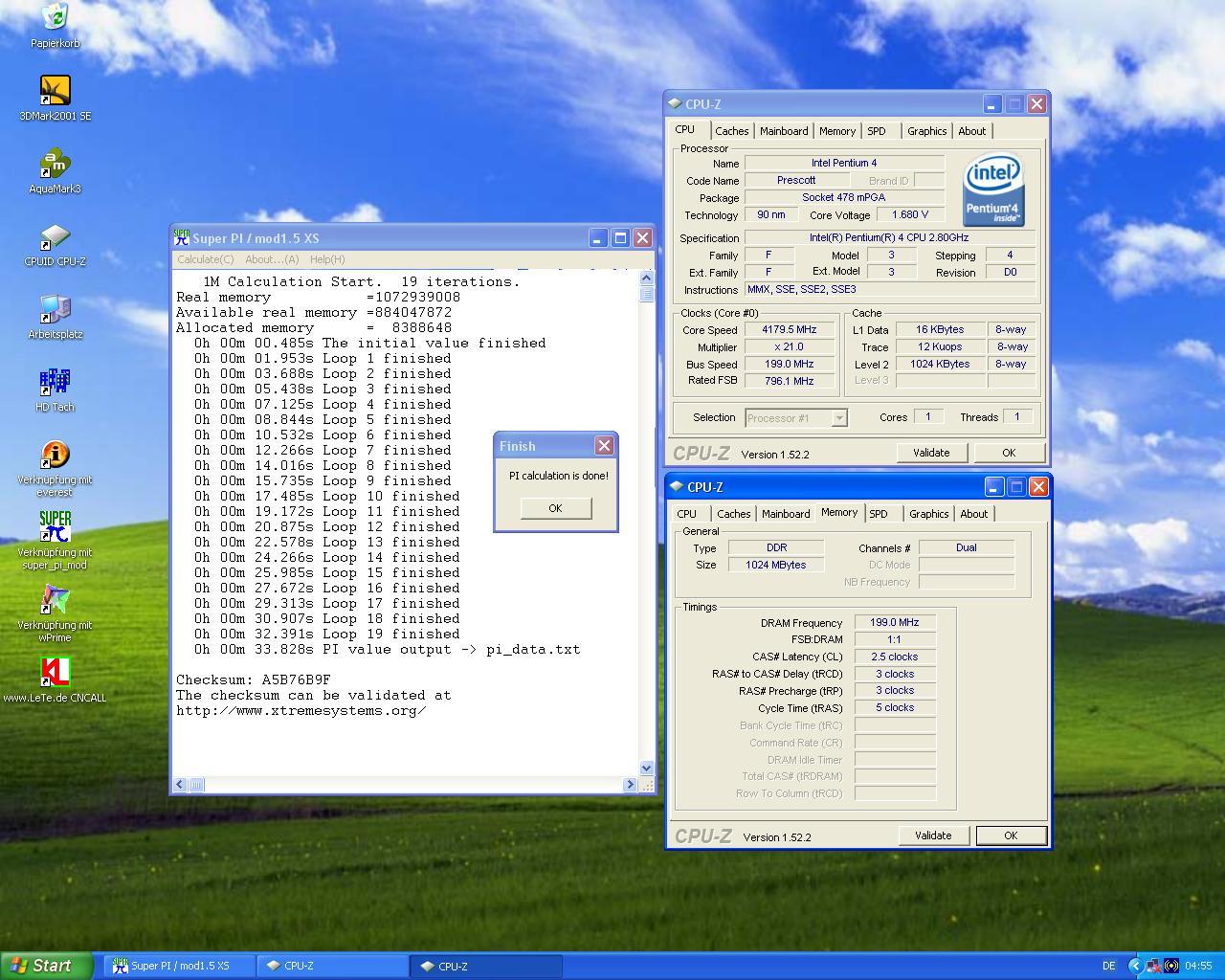Switch to SPD tab in upper CPU-Z
This screenshot has width=1225, height=980.
coord(877,131)
